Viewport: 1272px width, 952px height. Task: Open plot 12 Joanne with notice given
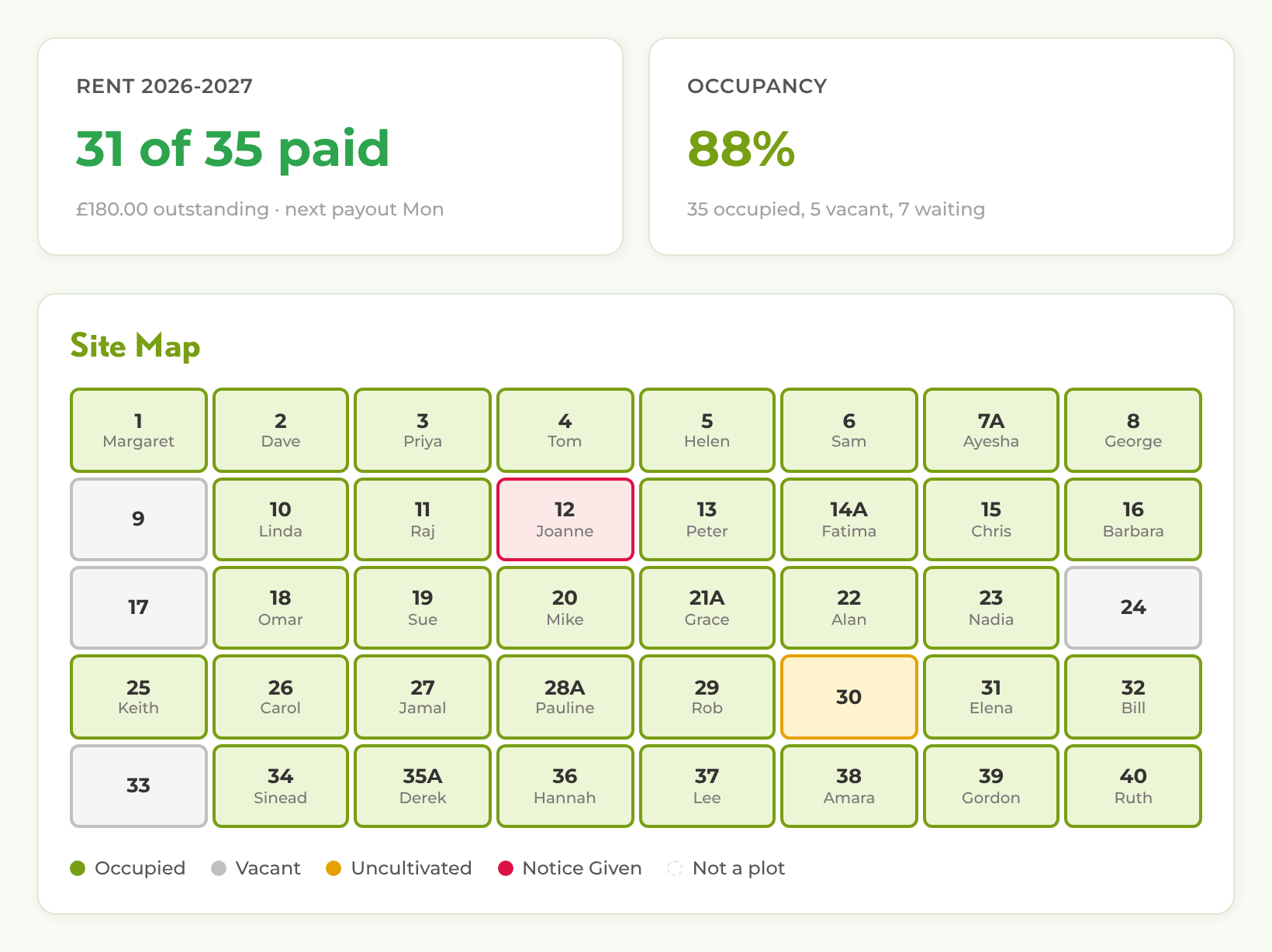(x=565, y=519)
